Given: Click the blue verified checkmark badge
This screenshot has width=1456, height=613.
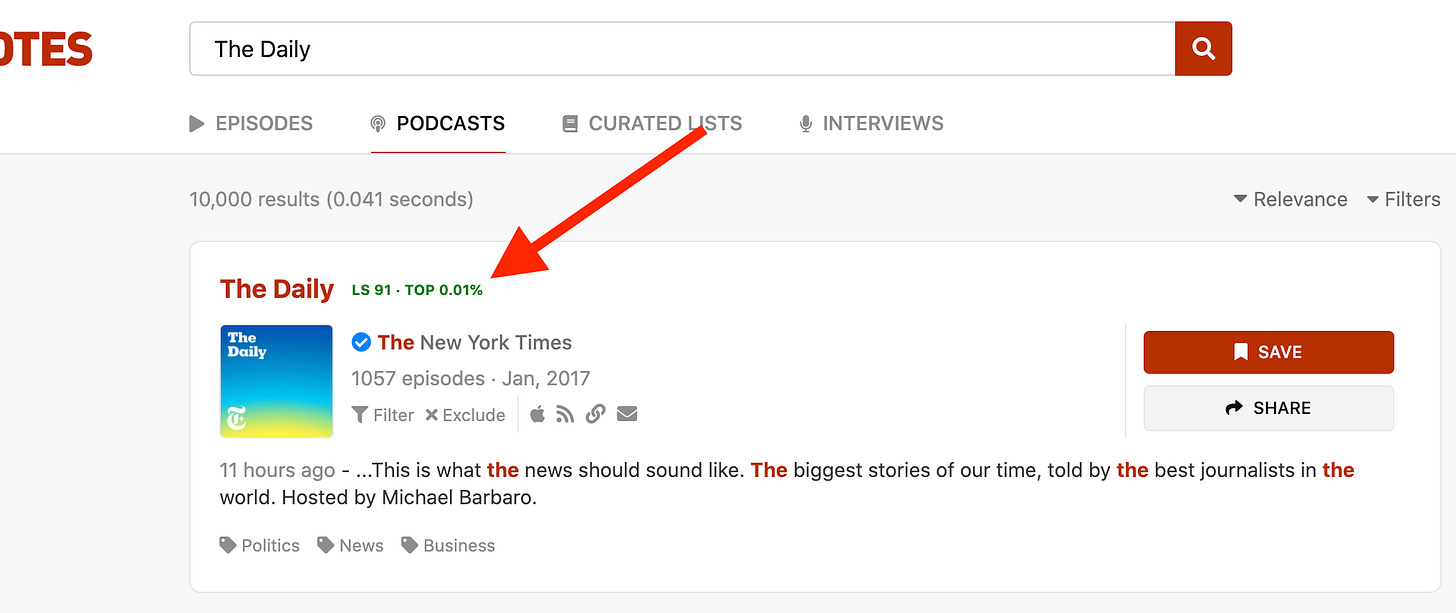Looking at the screenshot, I should click(x=361, y=343).
